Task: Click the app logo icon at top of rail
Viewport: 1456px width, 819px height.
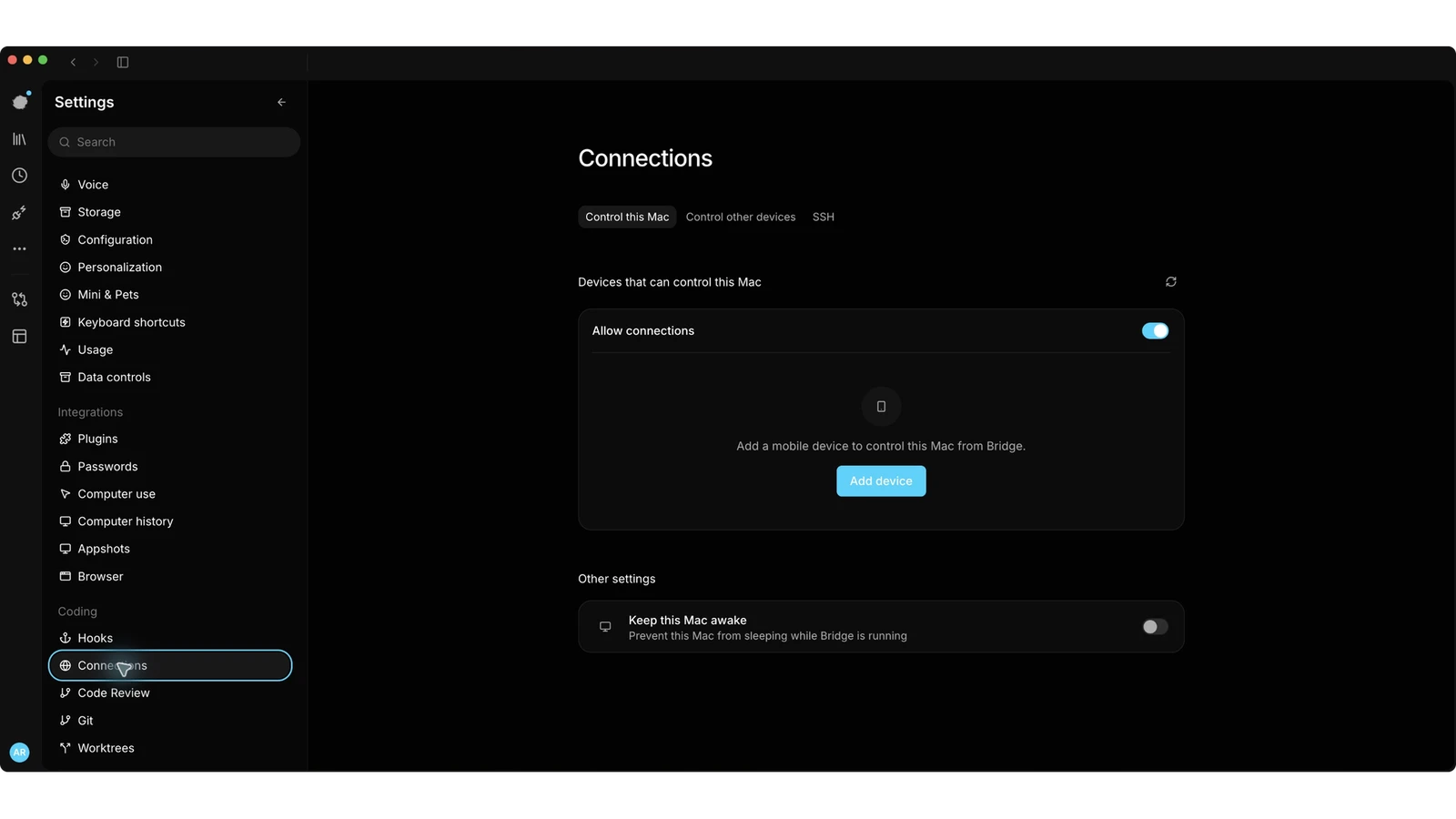Action: pyautogui.click(x=20, y=101)
